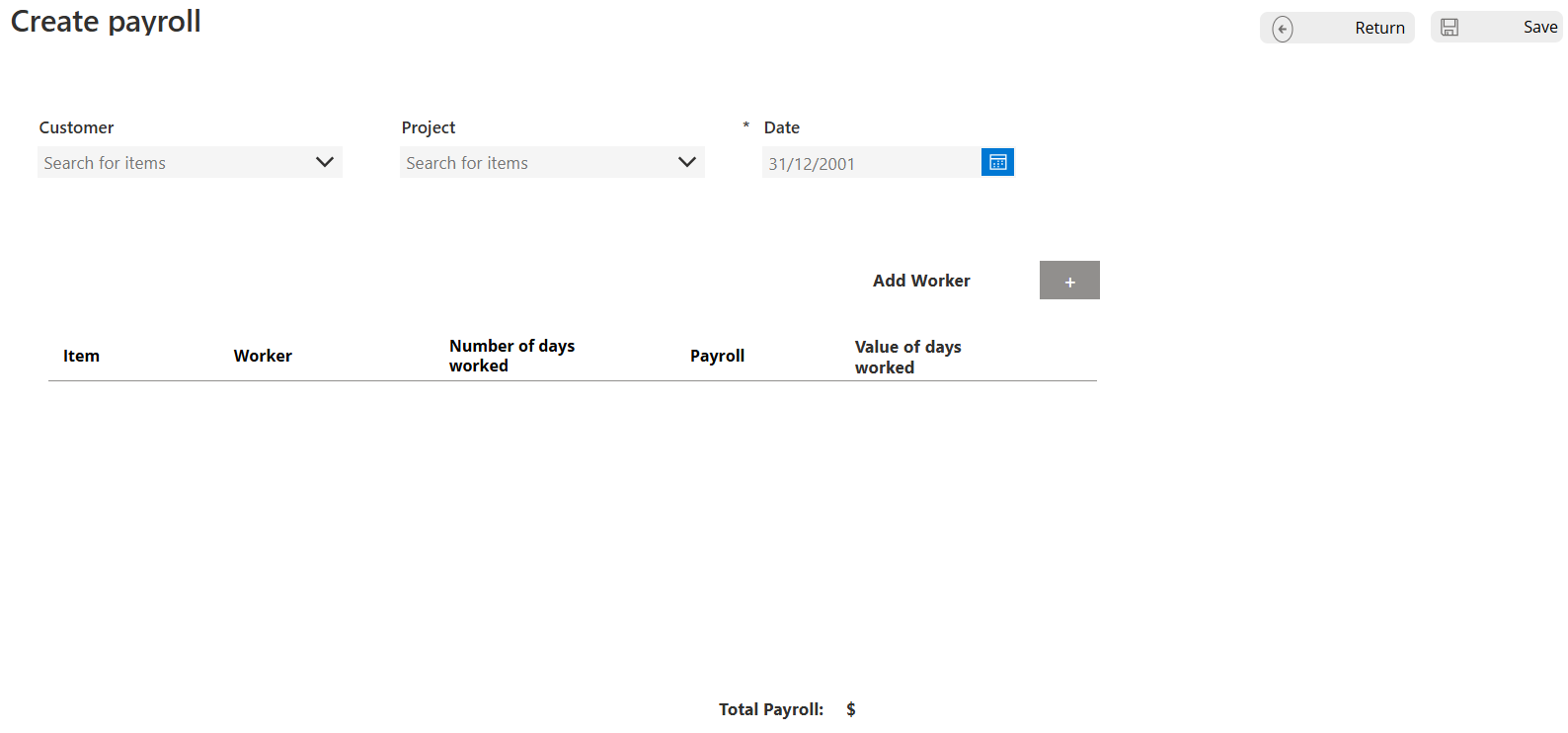Click the plus icon to add worker
Image resolution: width=1568 pixels, height=733 pixels.
pos(1069,281)
